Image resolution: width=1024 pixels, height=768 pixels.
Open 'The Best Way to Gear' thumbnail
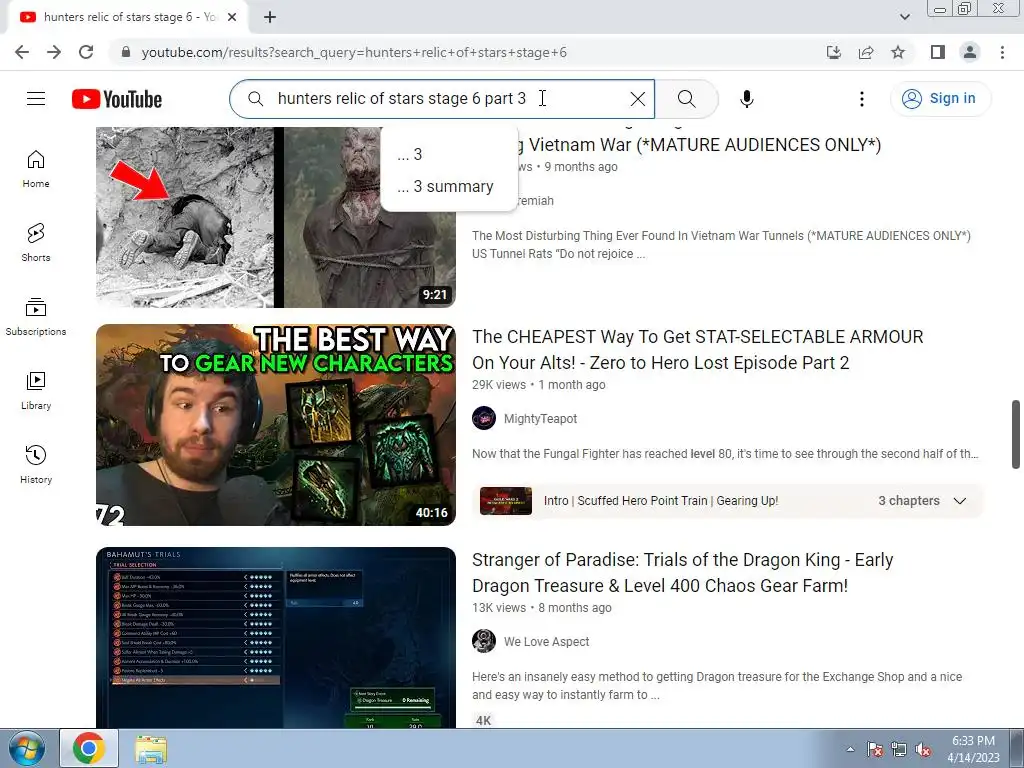[x=276, y=425]
